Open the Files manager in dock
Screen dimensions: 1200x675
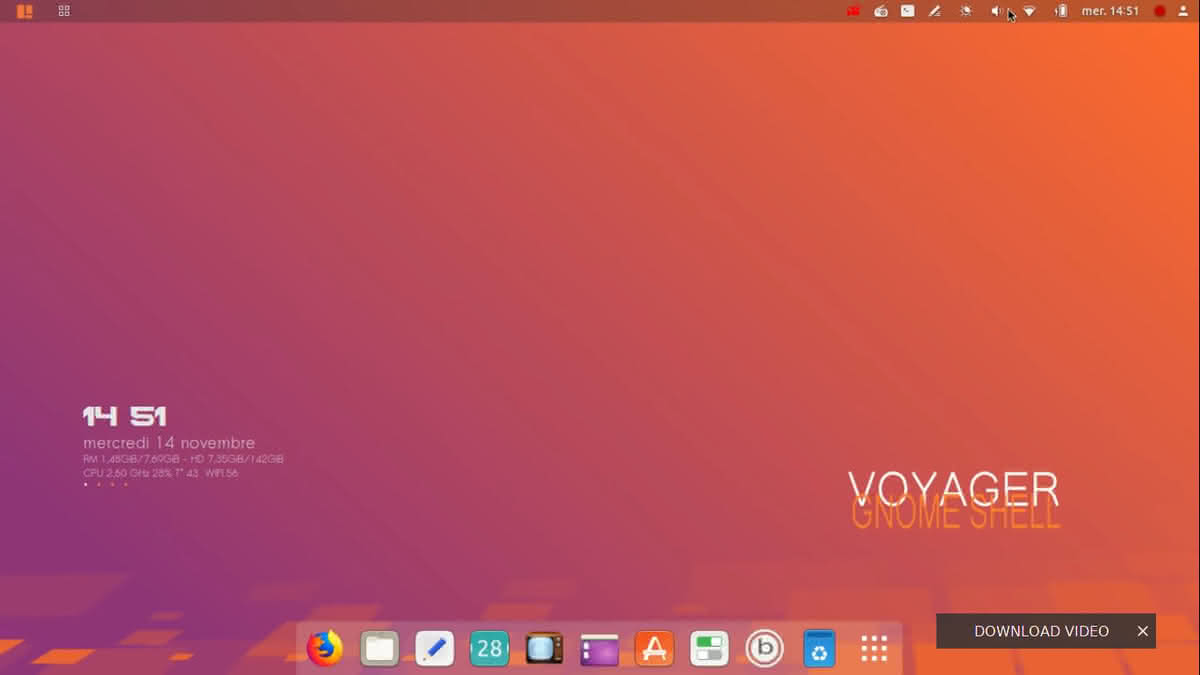point(380,649)
